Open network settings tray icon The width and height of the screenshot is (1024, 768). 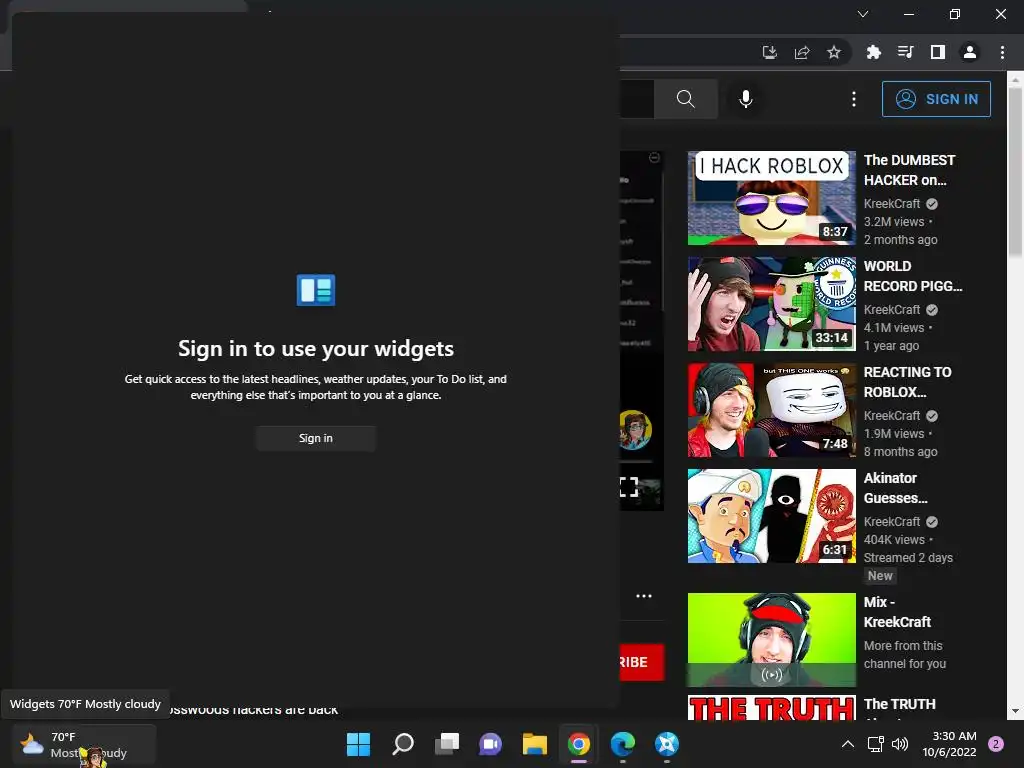click(875, 744)
